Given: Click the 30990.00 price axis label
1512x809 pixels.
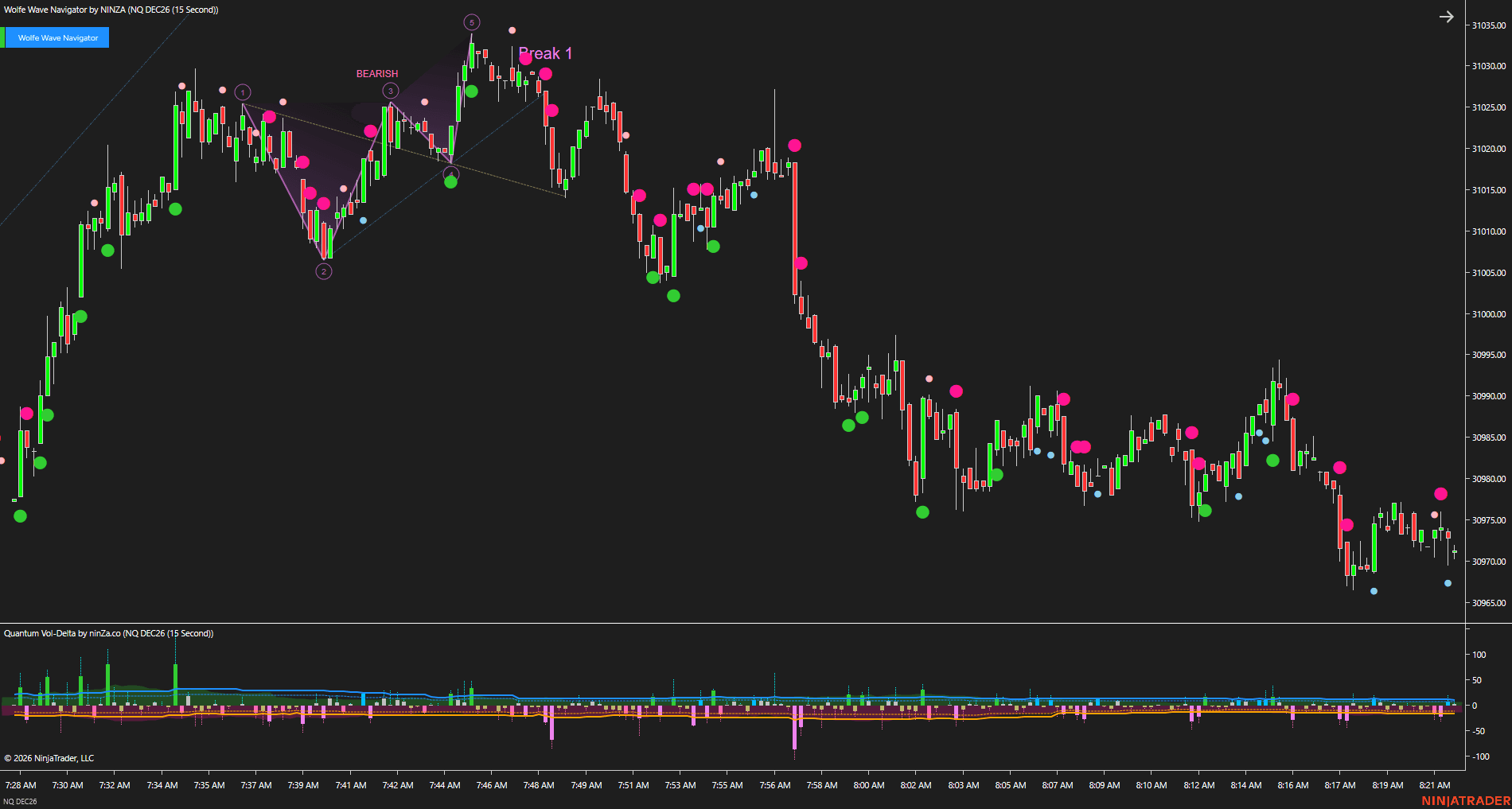Looking at the screenshot, I should point(1488,396).
